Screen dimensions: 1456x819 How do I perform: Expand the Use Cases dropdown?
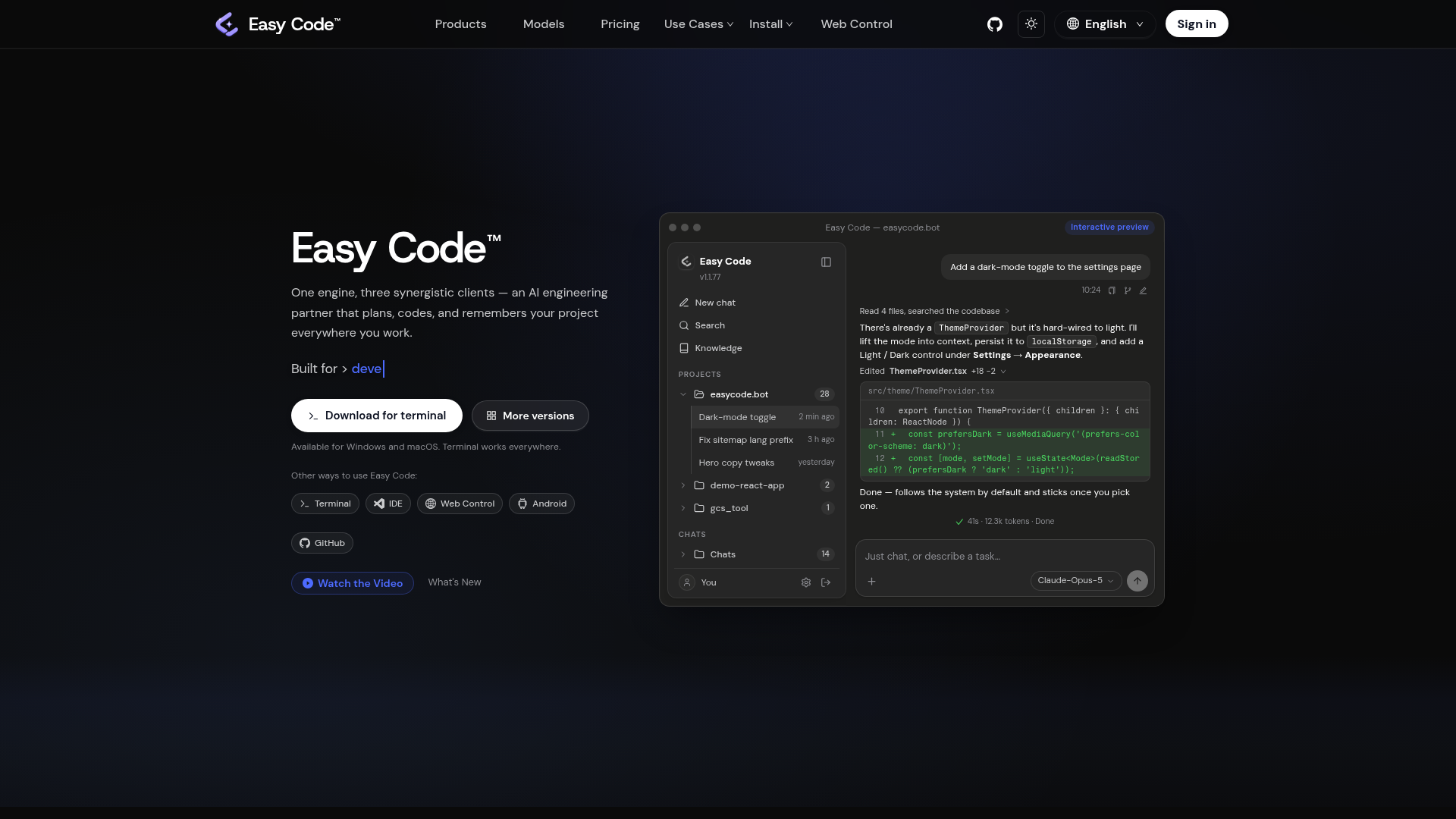click(x=698, y=24)
